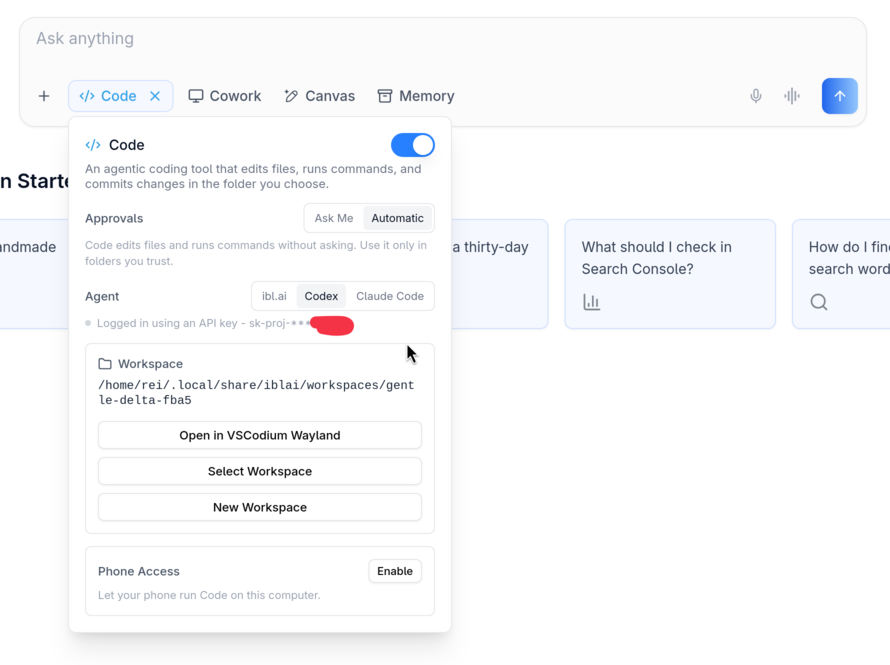Image resolution: width=890 pixels, height=665 pixels.
Task: Create a New Workspace
Action: (260, 507)
